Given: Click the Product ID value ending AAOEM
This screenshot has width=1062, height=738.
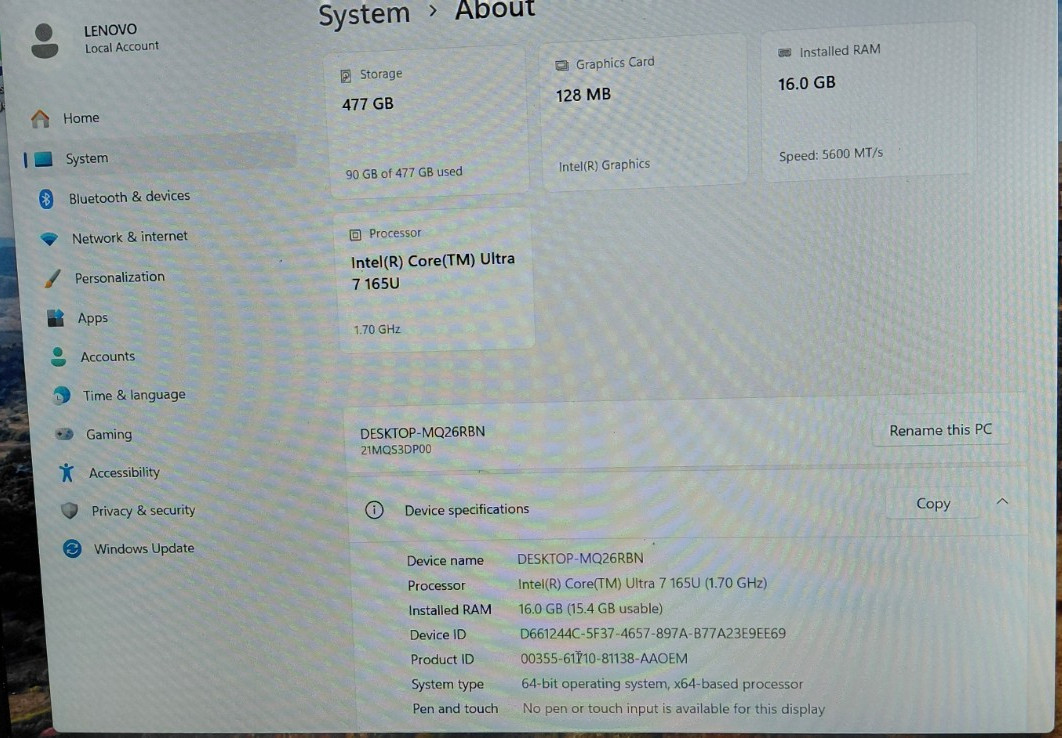Looking at the screenshot, I should [603, 658].
